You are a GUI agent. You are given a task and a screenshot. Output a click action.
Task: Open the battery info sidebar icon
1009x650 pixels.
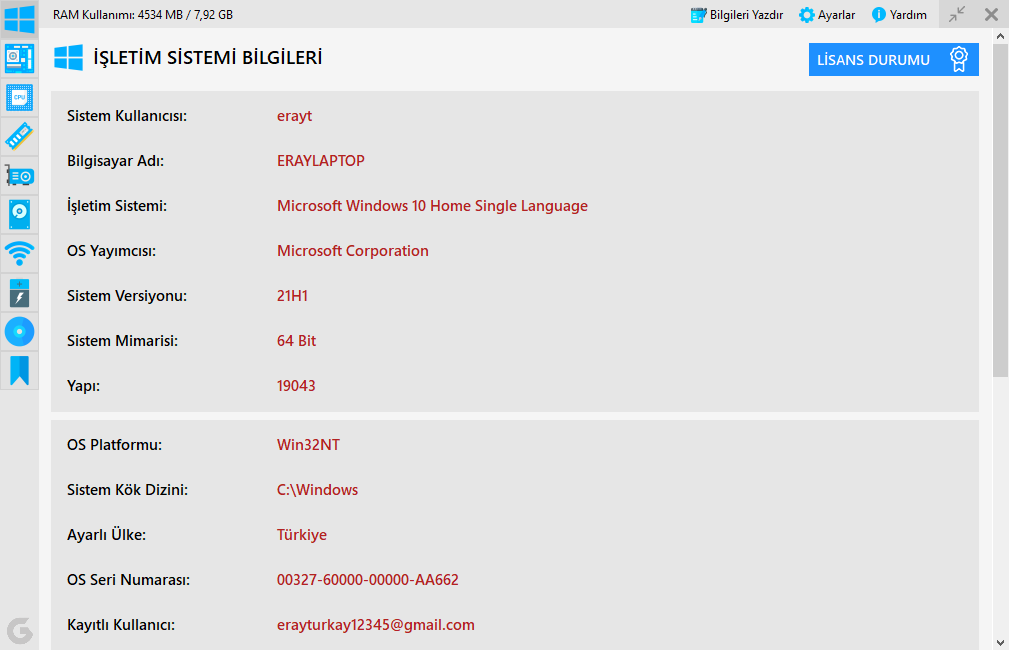pos(19,293)
